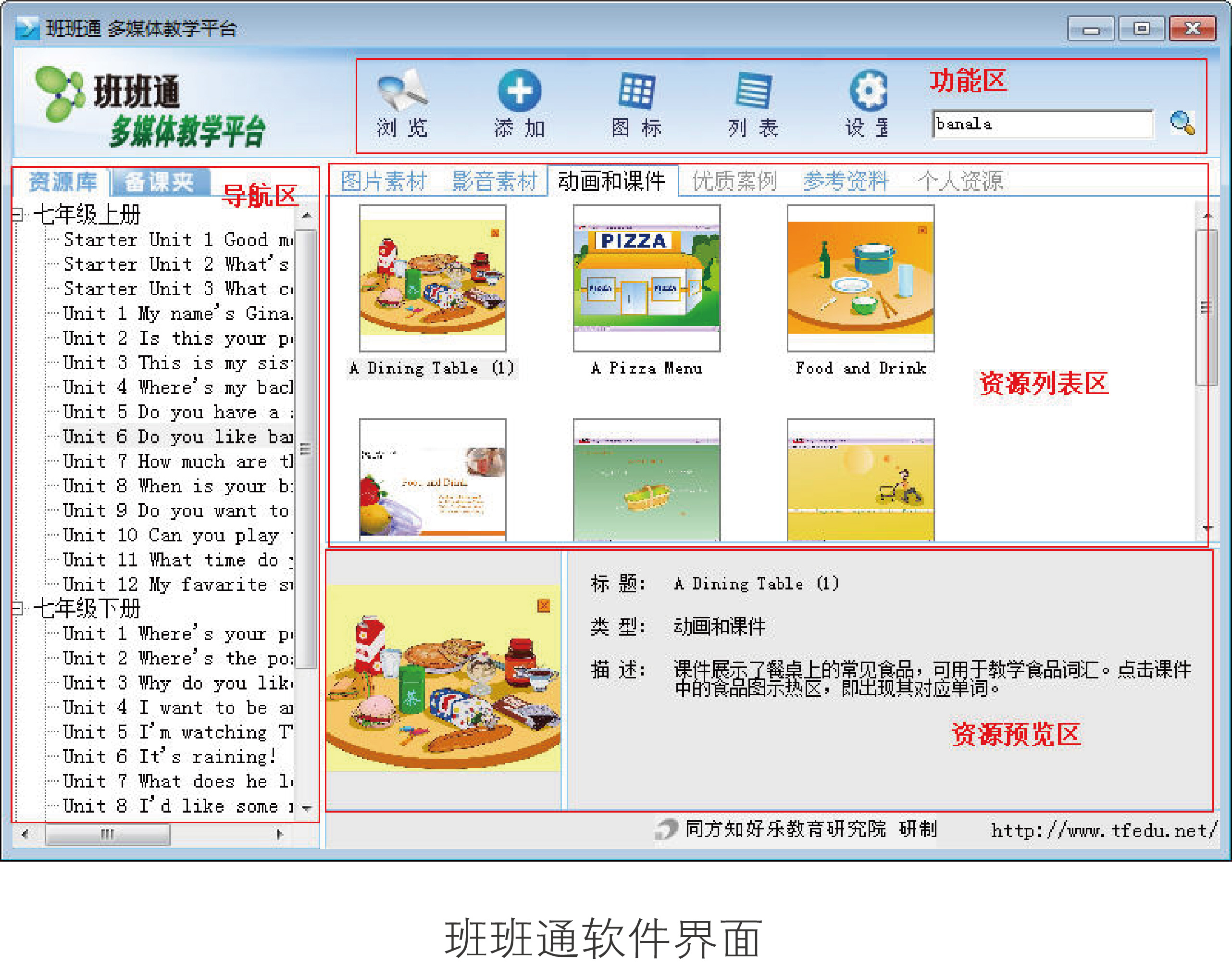Viewport: 1232px width, 965px height.
Task: Click the 添加 add plus icon
Action: 519,91
